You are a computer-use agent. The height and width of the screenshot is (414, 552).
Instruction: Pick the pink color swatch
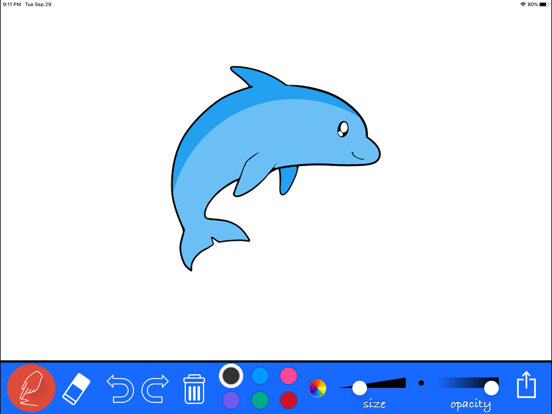coord(289,376)
